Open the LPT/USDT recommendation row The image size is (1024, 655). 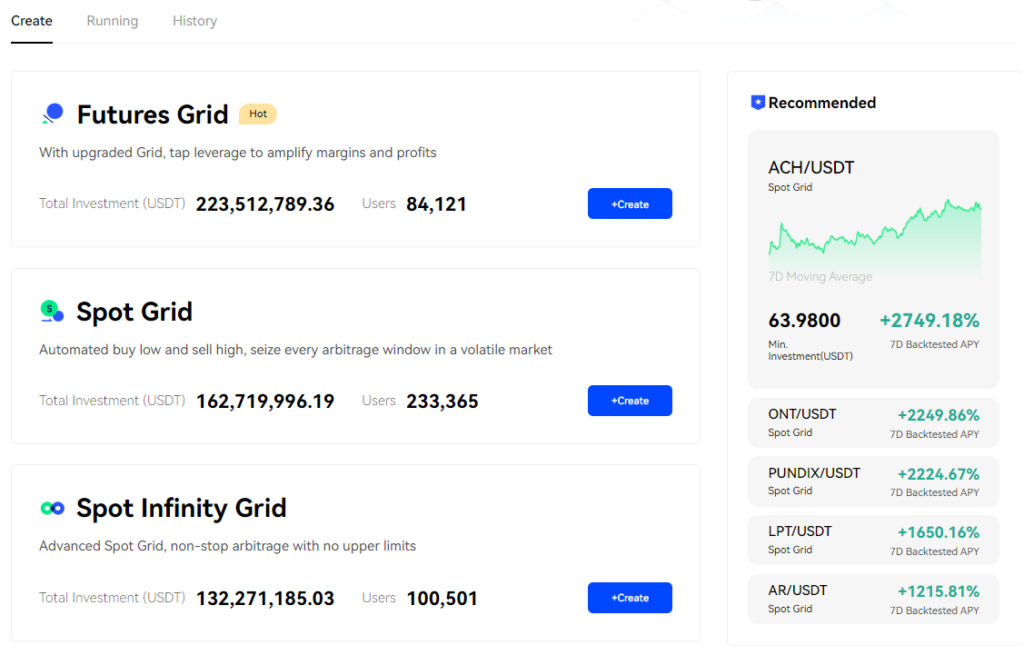tap(873, 540)
